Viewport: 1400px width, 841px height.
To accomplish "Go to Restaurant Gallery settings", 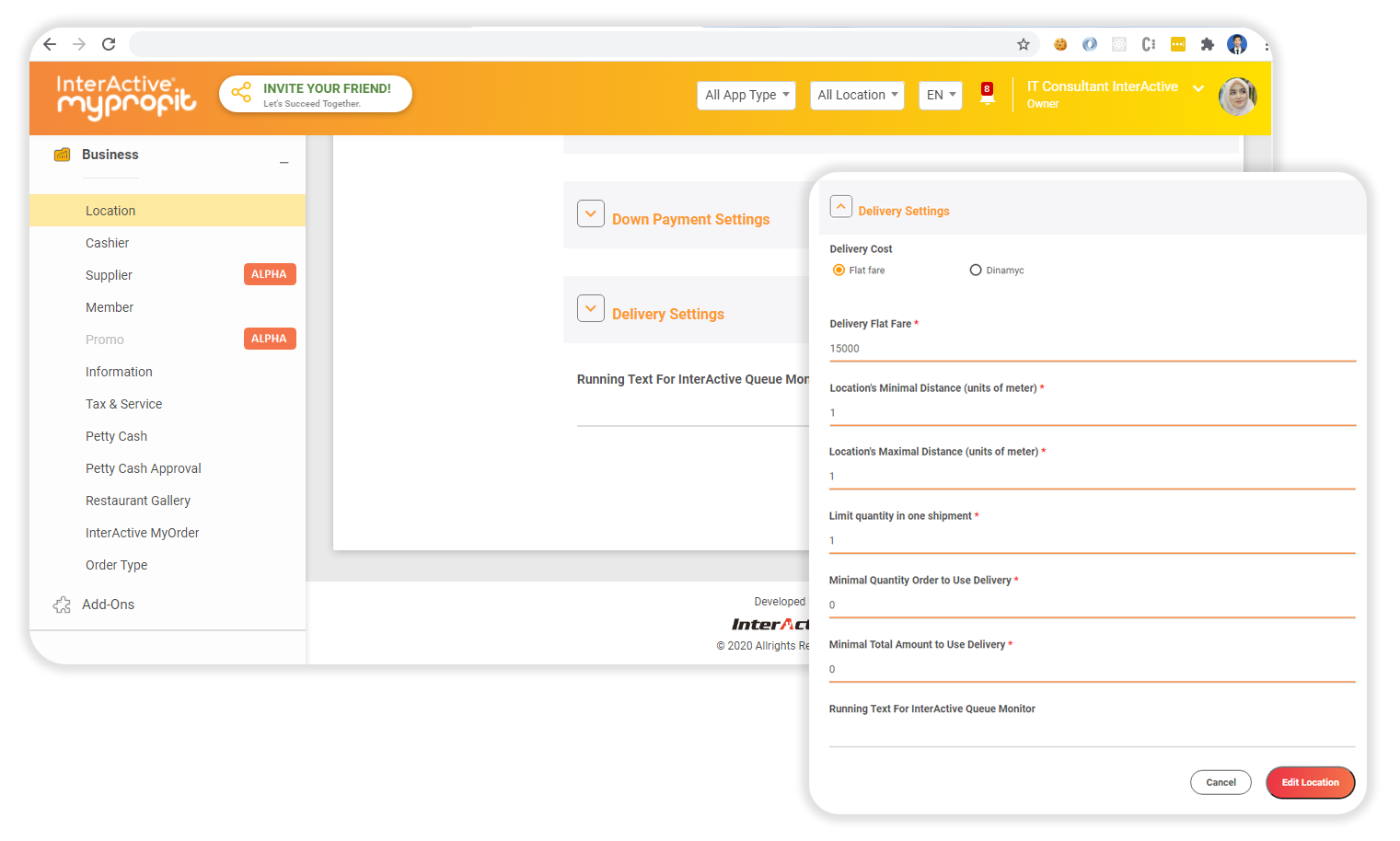I will point(138,501).
